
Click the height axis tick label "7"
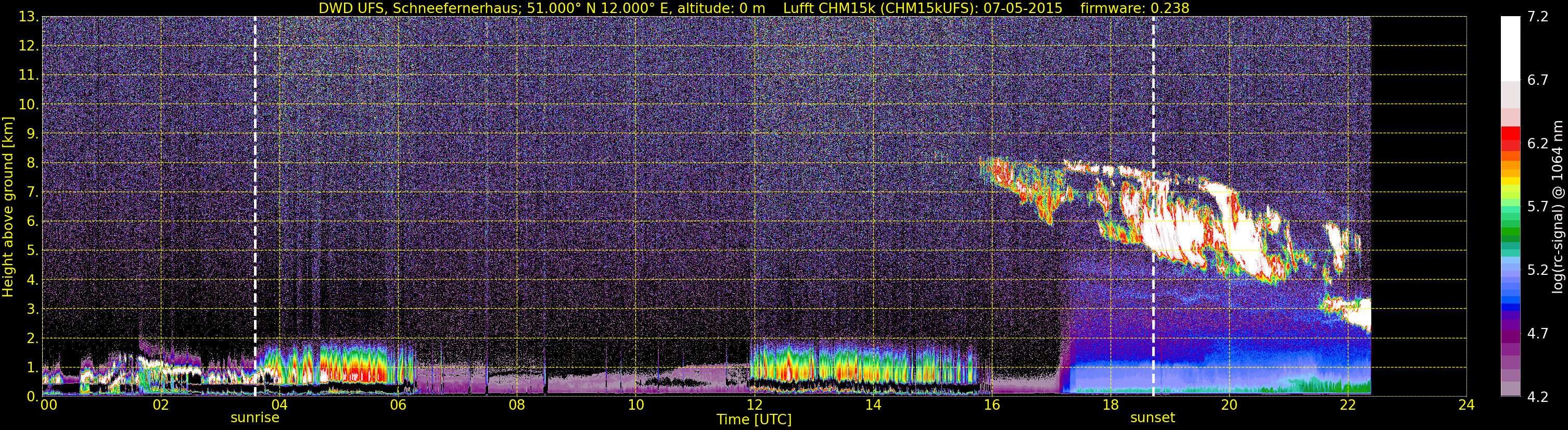pyautogui.click(x=33, y=193)
